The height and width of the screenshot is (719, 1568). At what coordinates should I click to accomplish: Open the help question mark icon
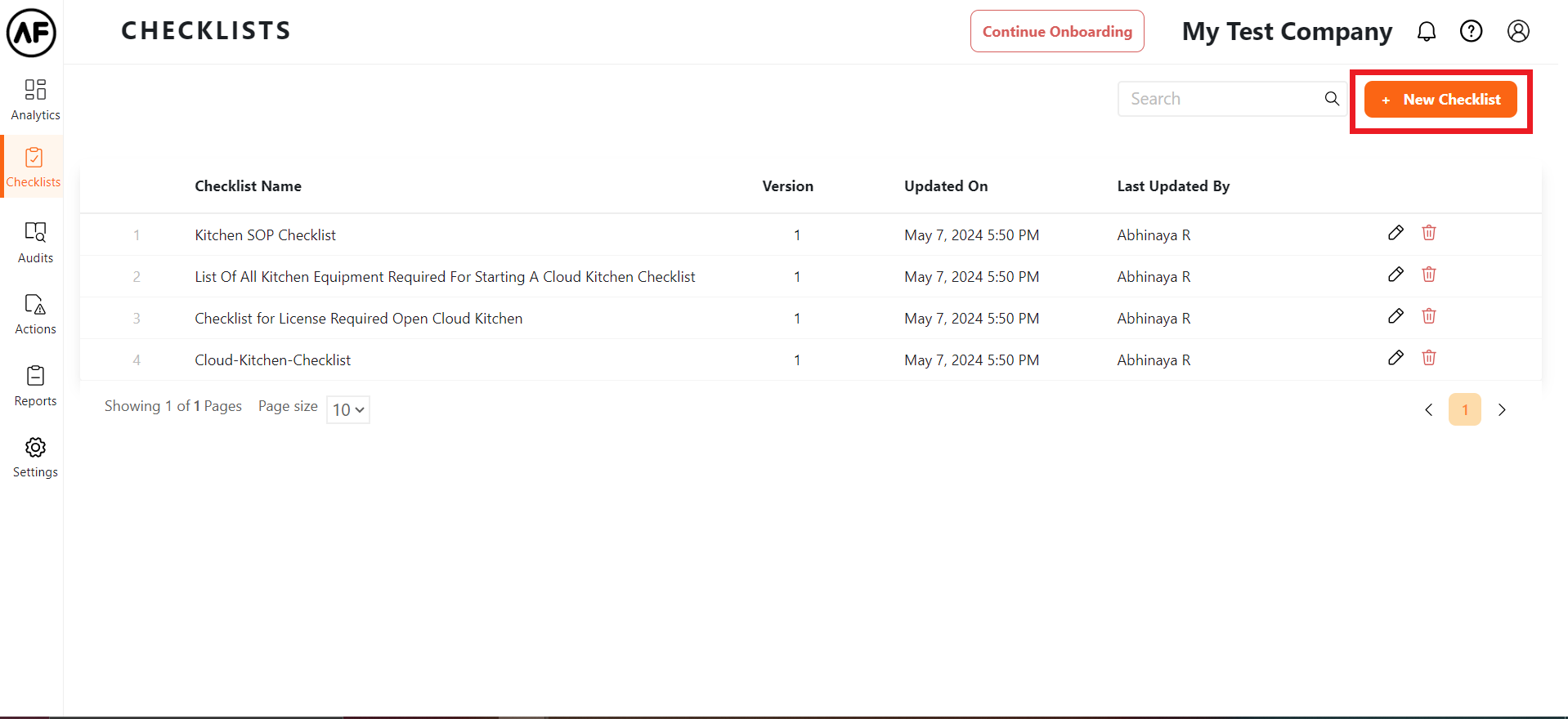click(x=1471, y=32)
